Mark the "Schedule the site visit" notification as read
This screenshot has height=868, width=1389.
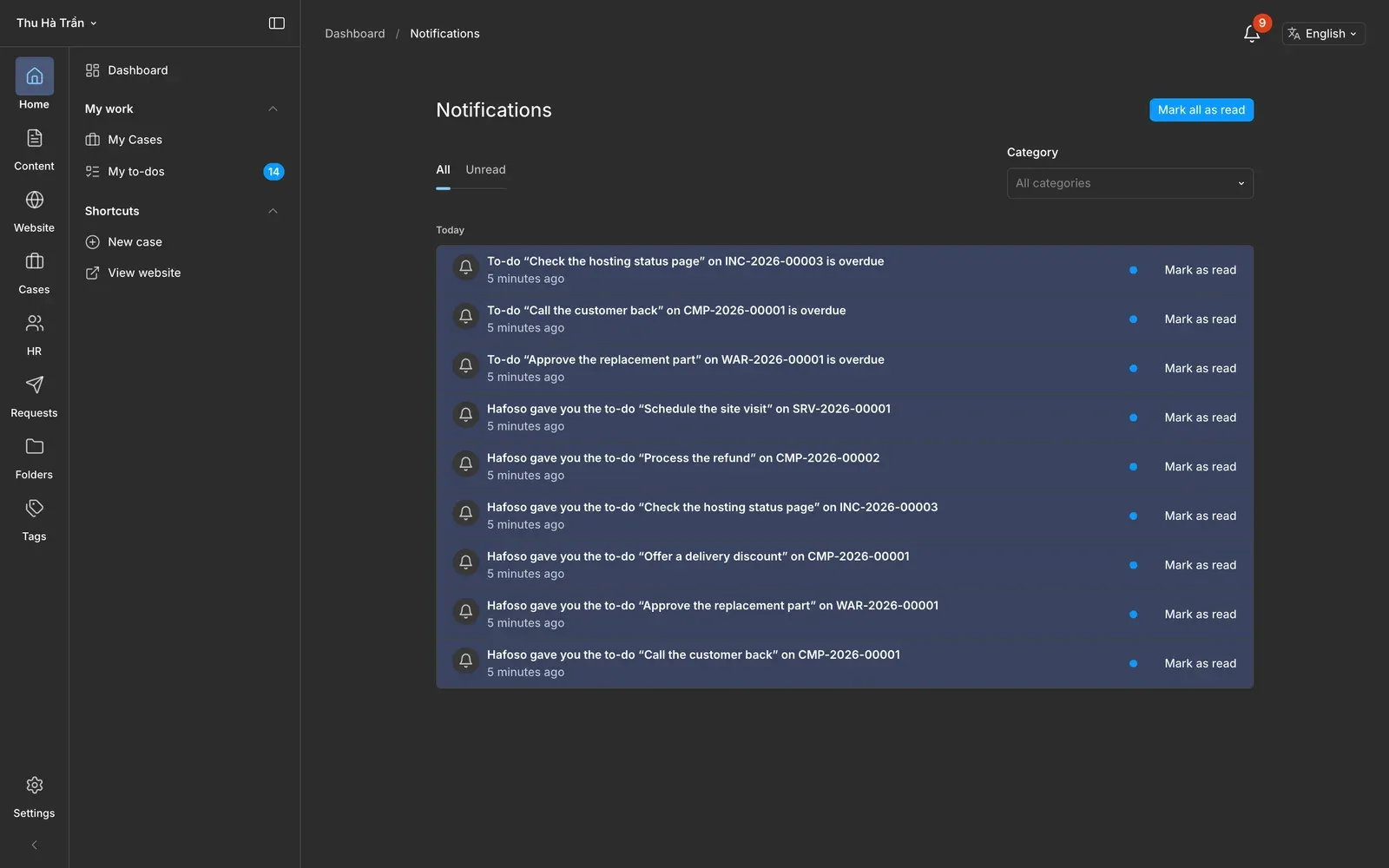pyautogui.click(x=1200, y=418)
